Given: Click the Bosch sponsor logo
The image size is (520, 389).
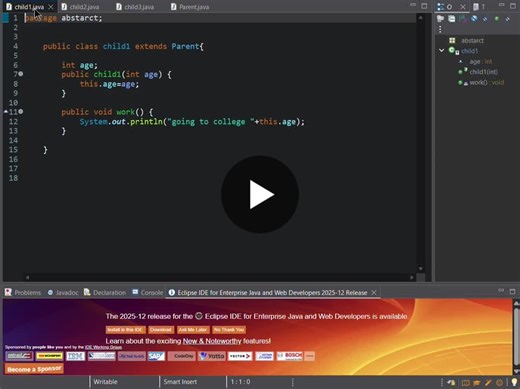Looking at the screenshot, I should [290, 356].
